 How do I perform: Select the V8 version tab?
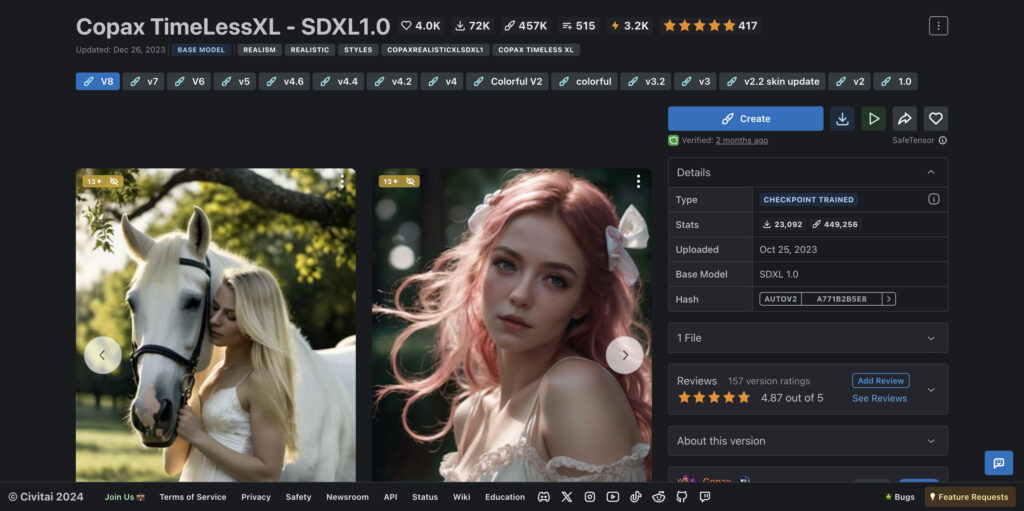point(97,82)
